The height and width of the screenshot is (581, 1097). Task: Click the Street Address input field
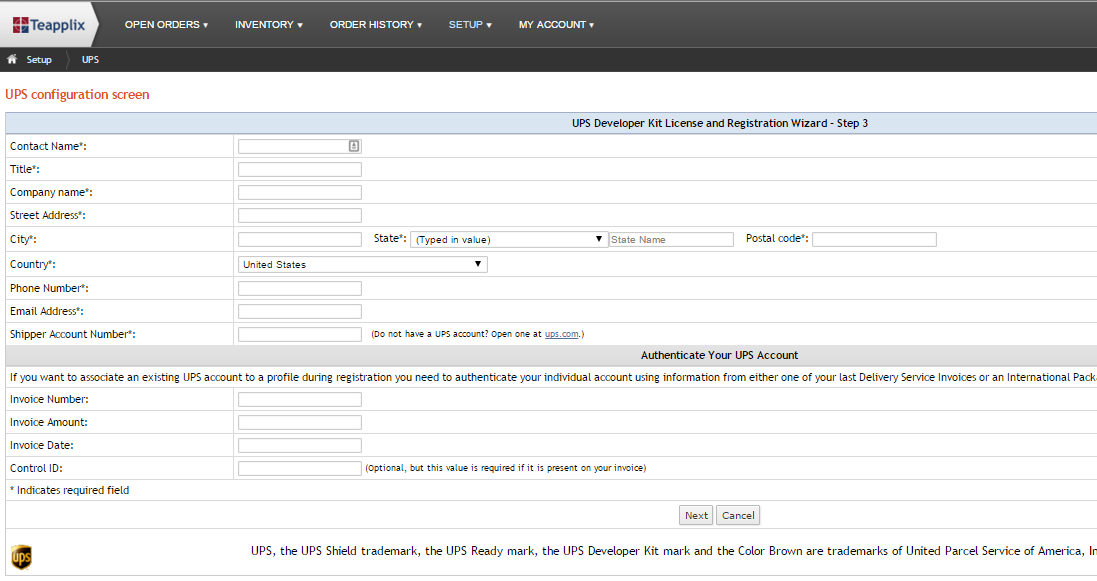[x=299, y=216]
